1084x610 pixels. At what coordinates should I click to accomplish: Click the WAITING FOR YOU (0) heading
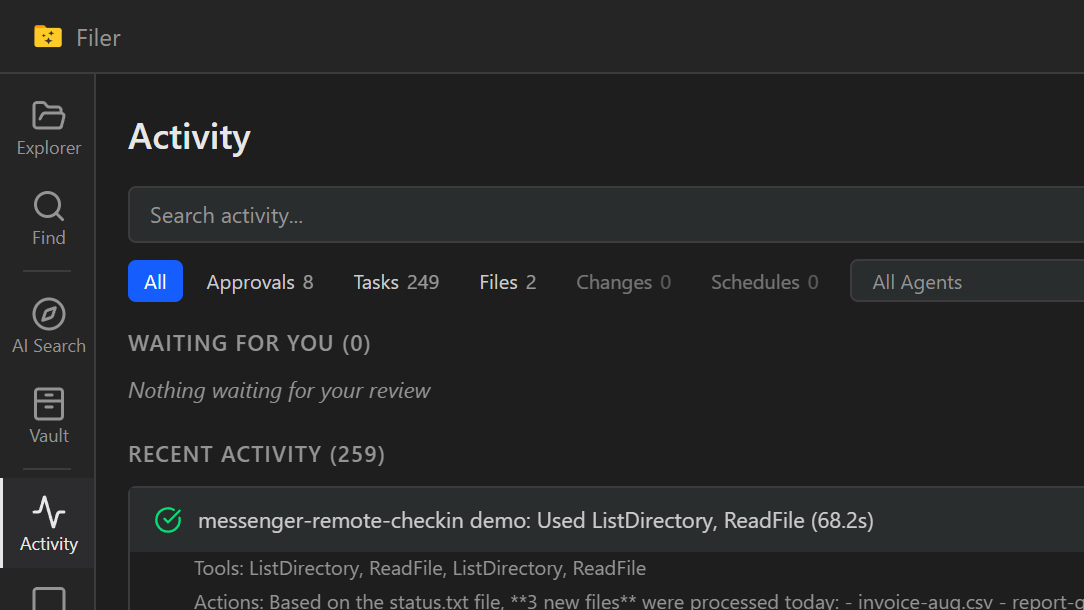(x=249, y=344)
